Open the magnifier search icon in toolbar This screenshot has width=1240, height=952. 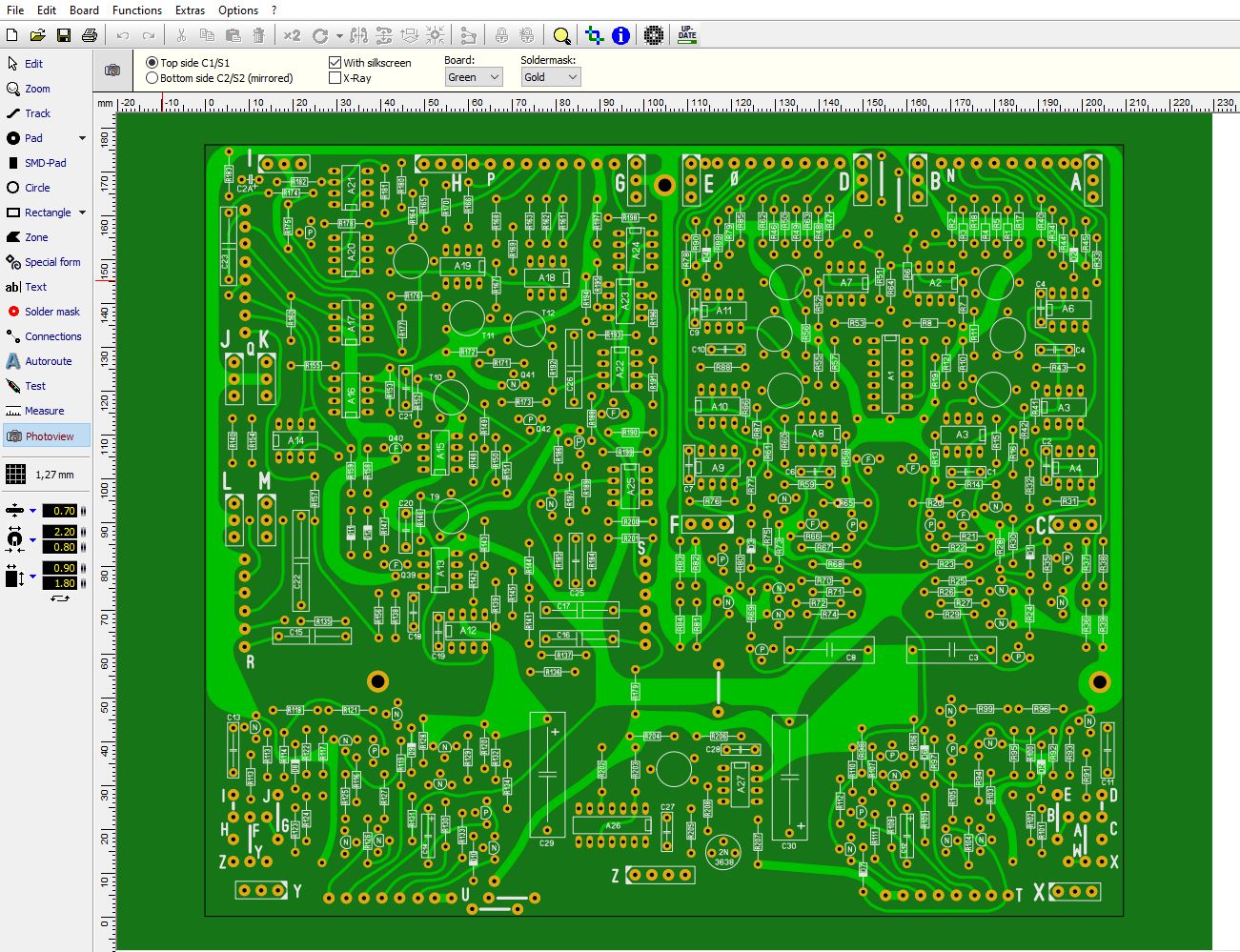point(562,36)
